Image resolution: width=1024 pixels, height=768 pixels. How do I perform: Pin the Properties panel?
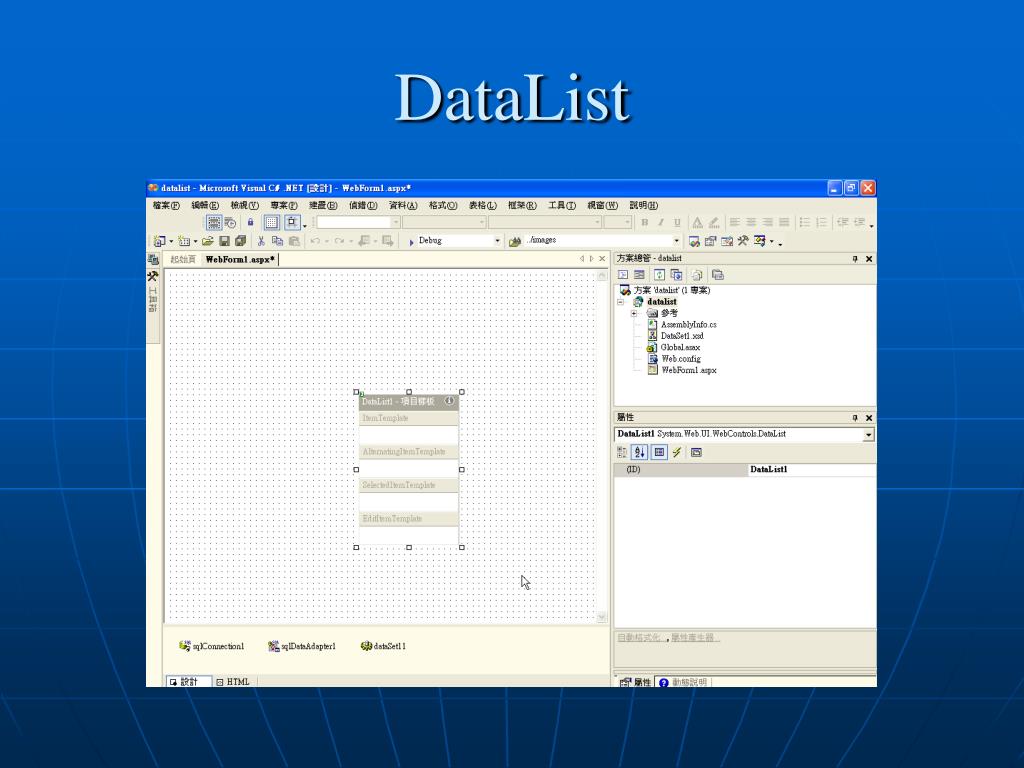pos(854,418)
